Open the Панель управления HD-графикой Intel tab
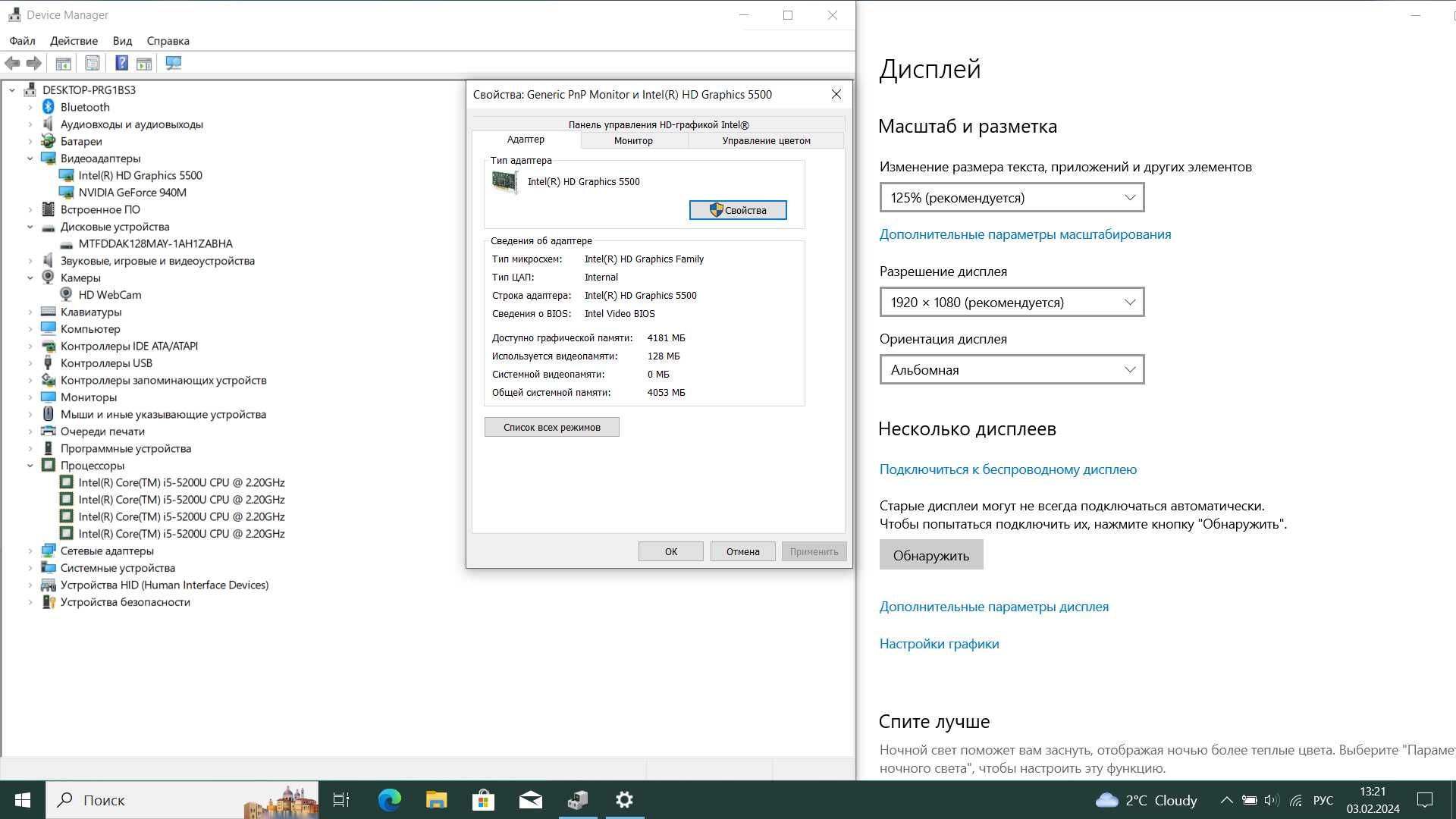Viewport: 1456px width, 819px height. (x=658, y=124)
